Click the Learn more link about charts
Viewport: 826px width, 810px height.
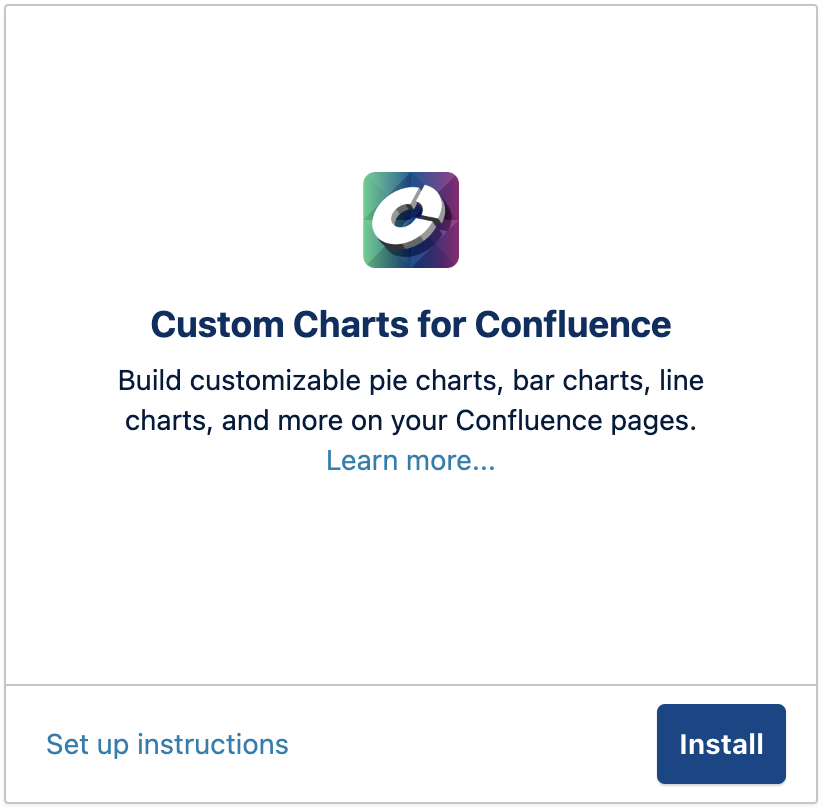click(410, 460)
